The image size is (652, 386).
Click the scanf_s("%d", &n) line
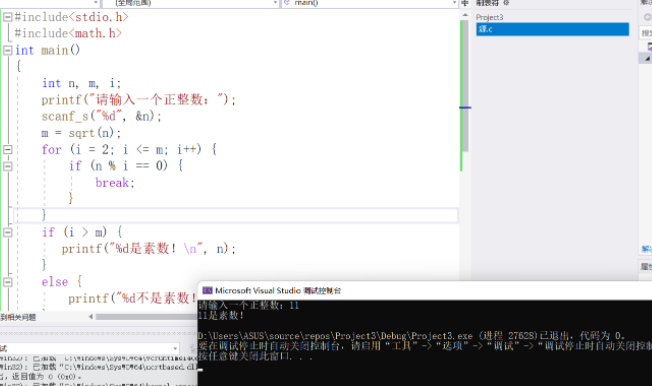point(101,116)
